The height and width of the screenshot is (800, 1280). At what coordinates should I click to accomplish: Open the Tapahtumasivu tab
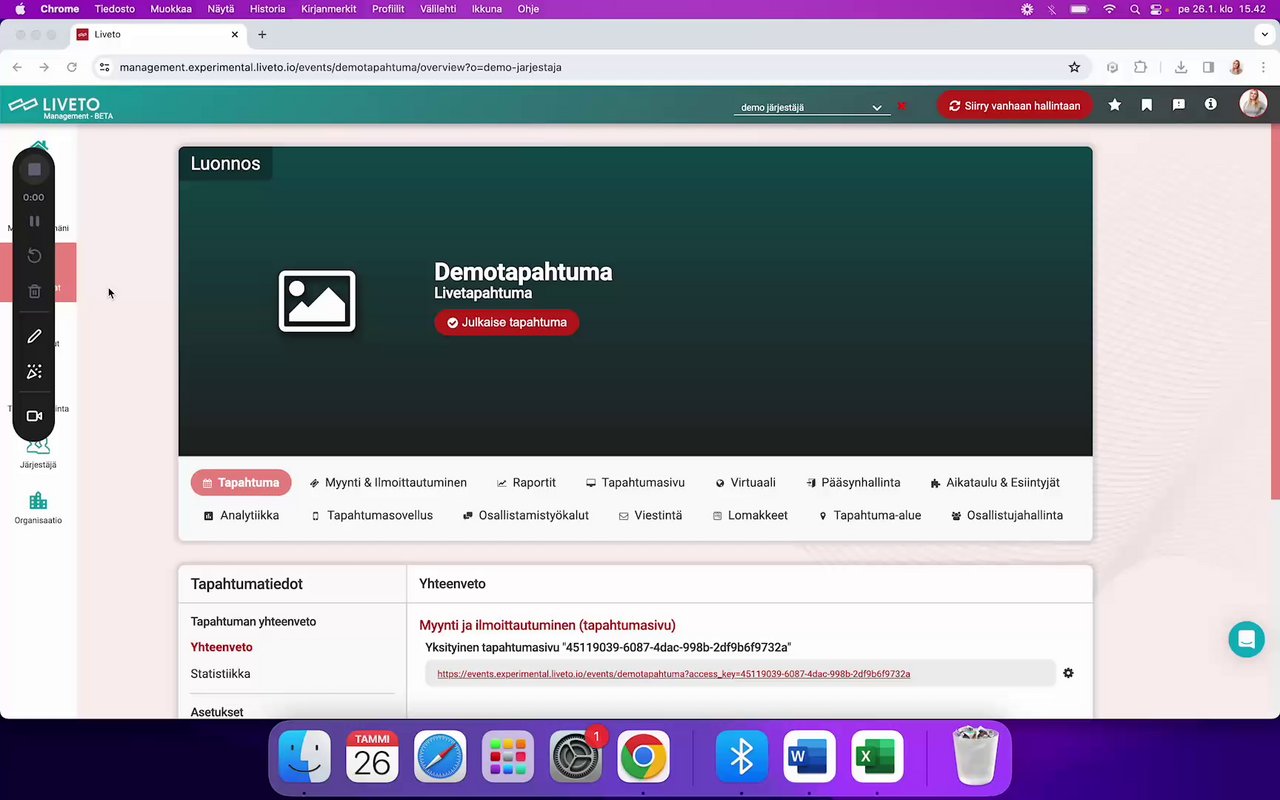point(635,482)
